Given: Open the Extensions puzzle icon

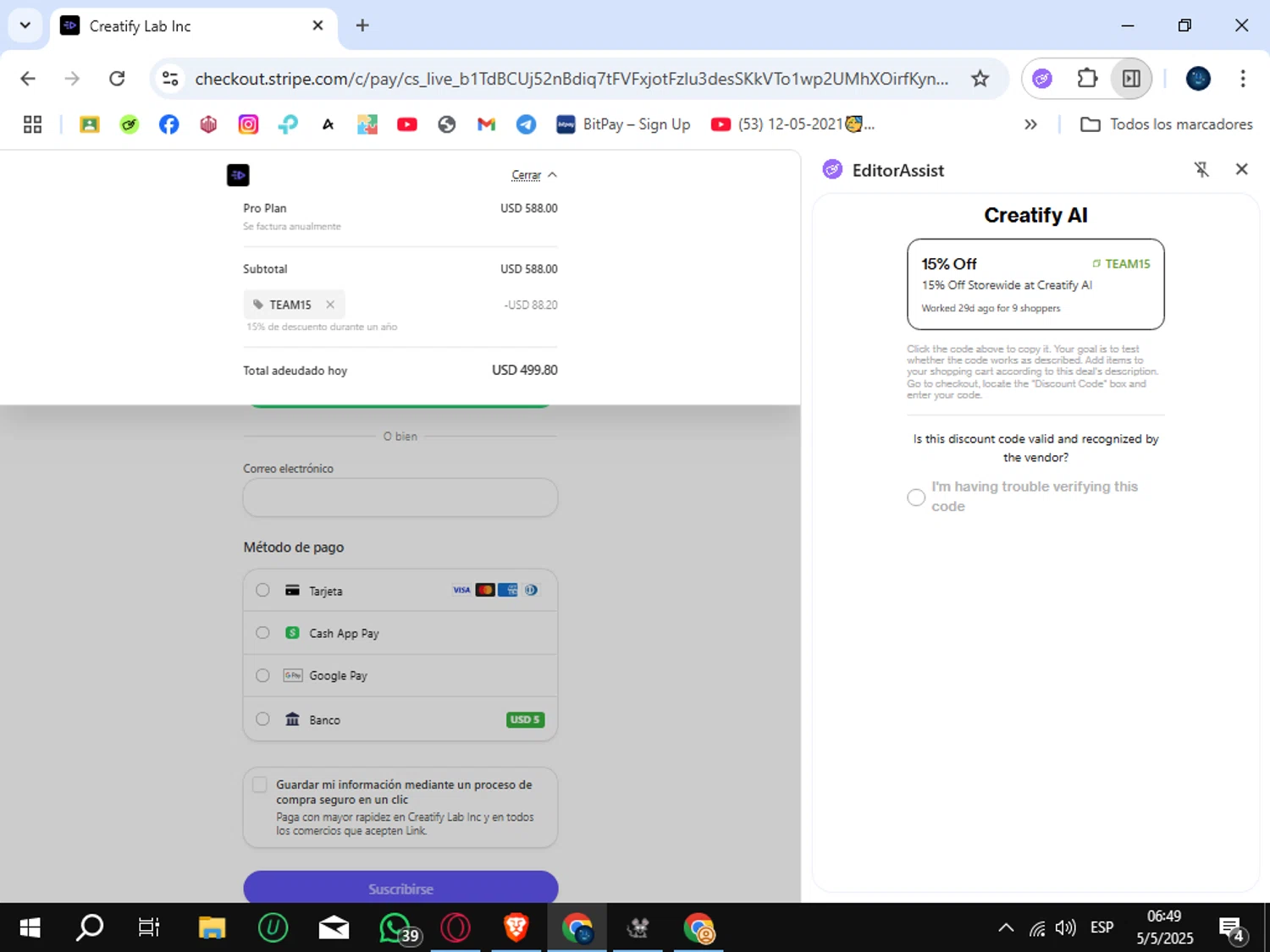Looking at the screenshot, I should [x=1087, y=79].
